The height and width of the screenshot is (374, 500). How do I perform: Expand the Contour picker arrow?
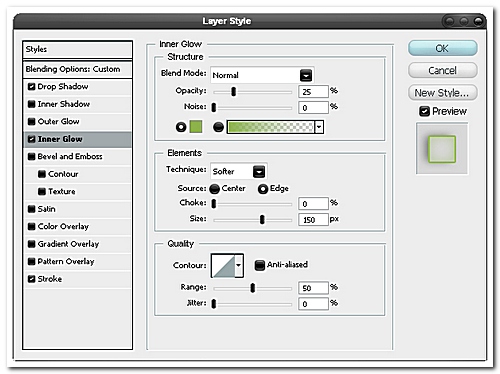coord(239,265)
